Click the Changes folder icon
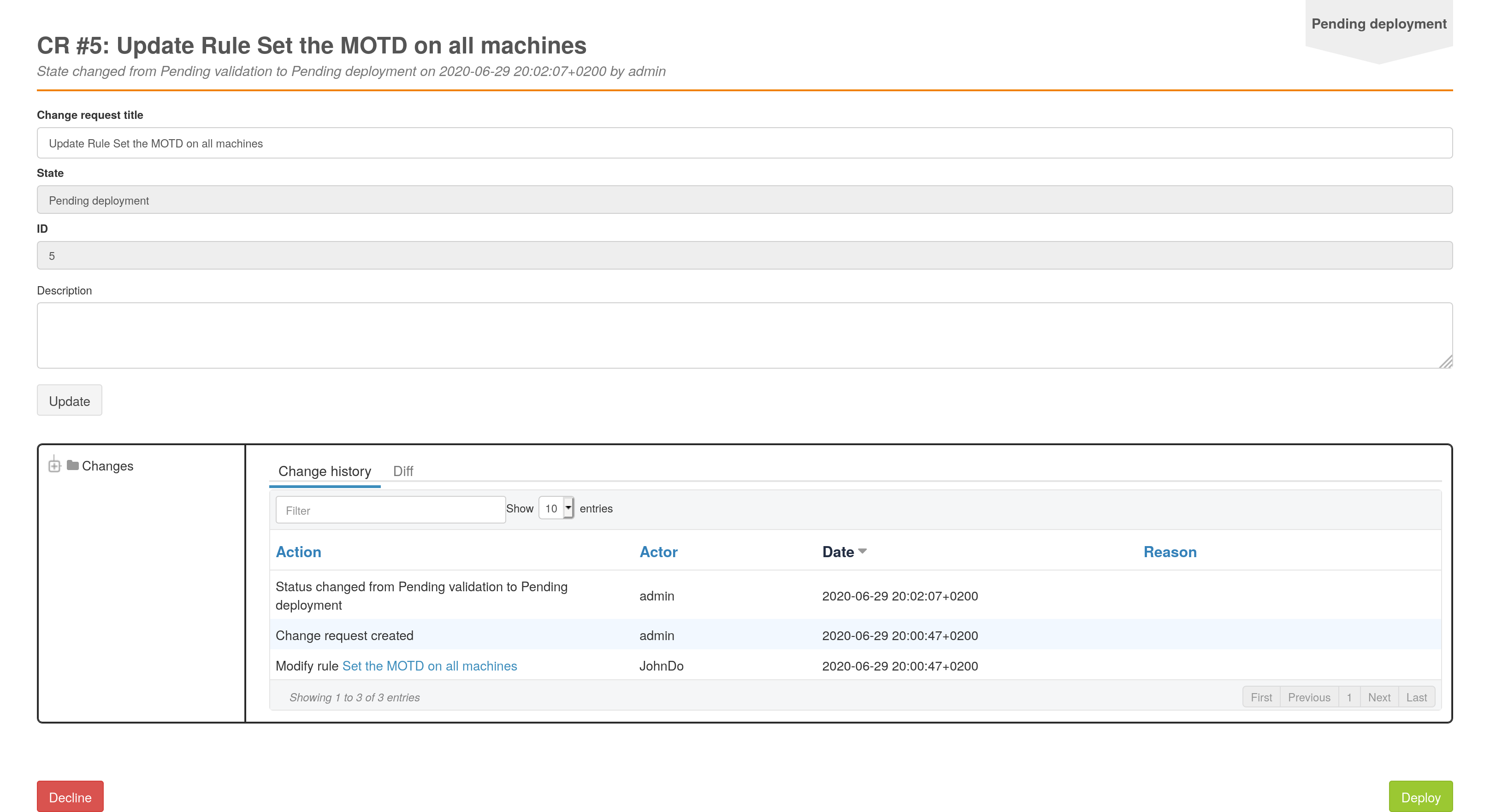This screenshot has width=1490, height=812. point(73,465)
